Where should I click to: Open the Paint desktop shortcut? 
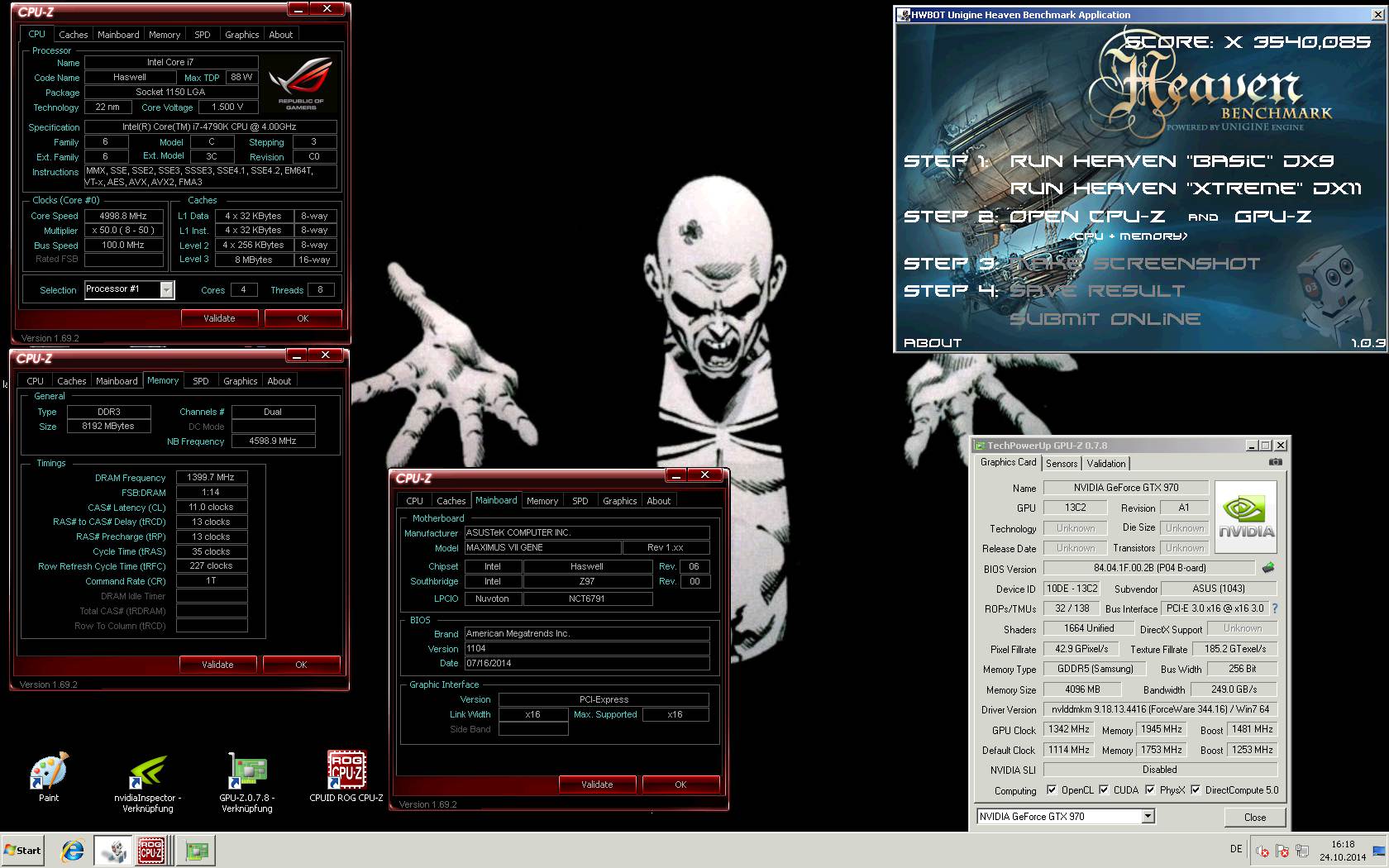point(49,777)
